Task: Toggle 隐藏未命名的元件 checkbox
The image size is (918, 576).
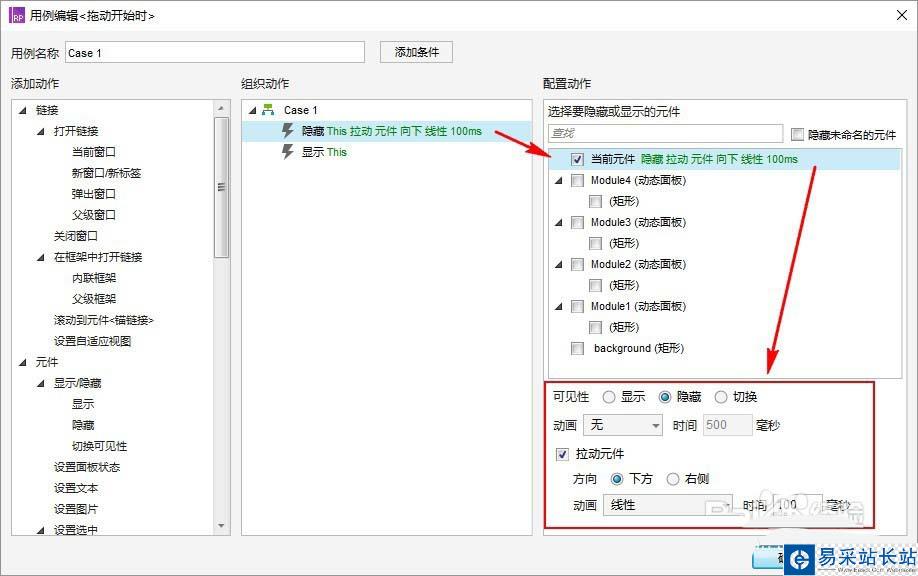Action: 797,135
